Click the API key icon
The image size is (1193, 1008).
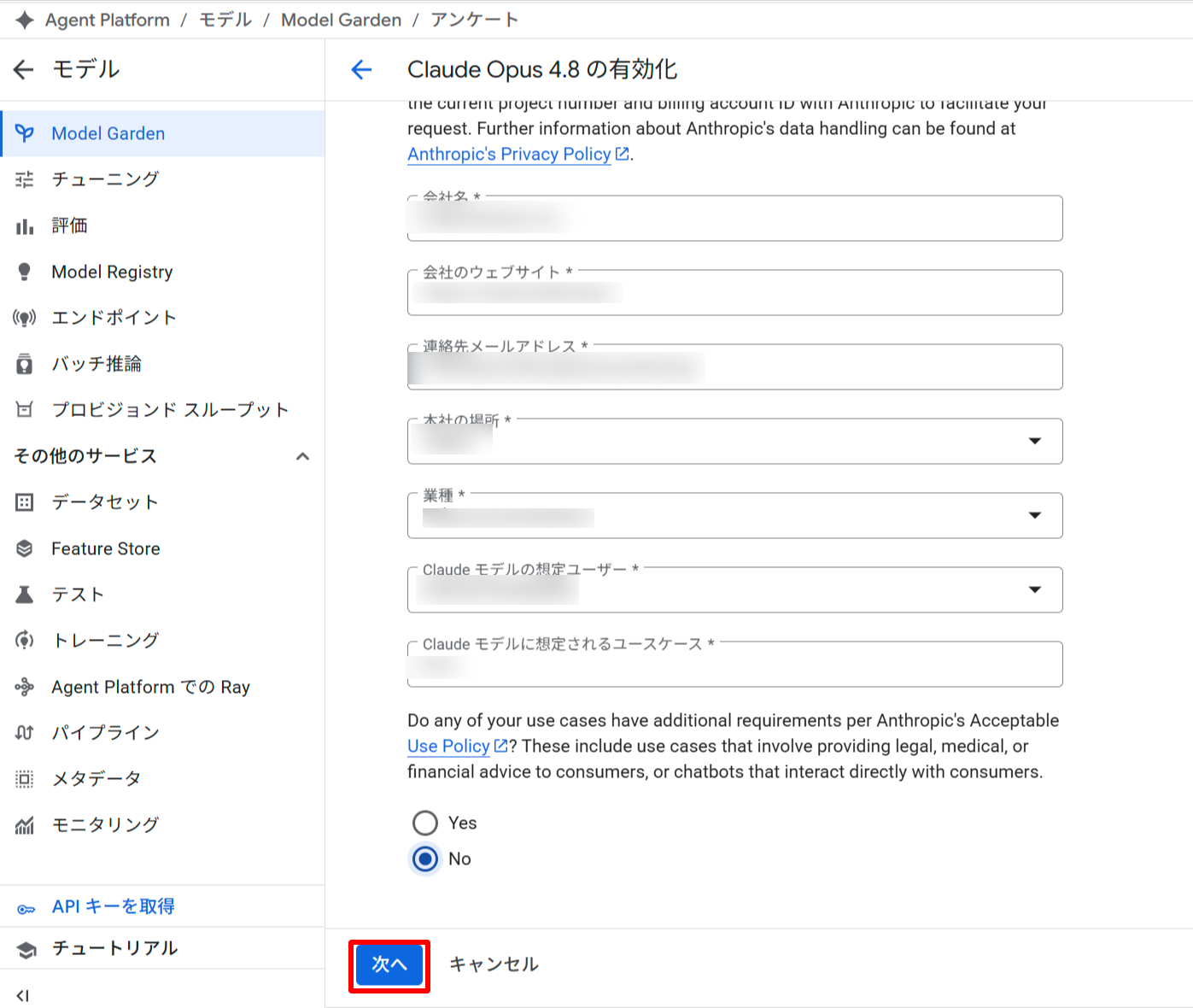tap(26, 908)
